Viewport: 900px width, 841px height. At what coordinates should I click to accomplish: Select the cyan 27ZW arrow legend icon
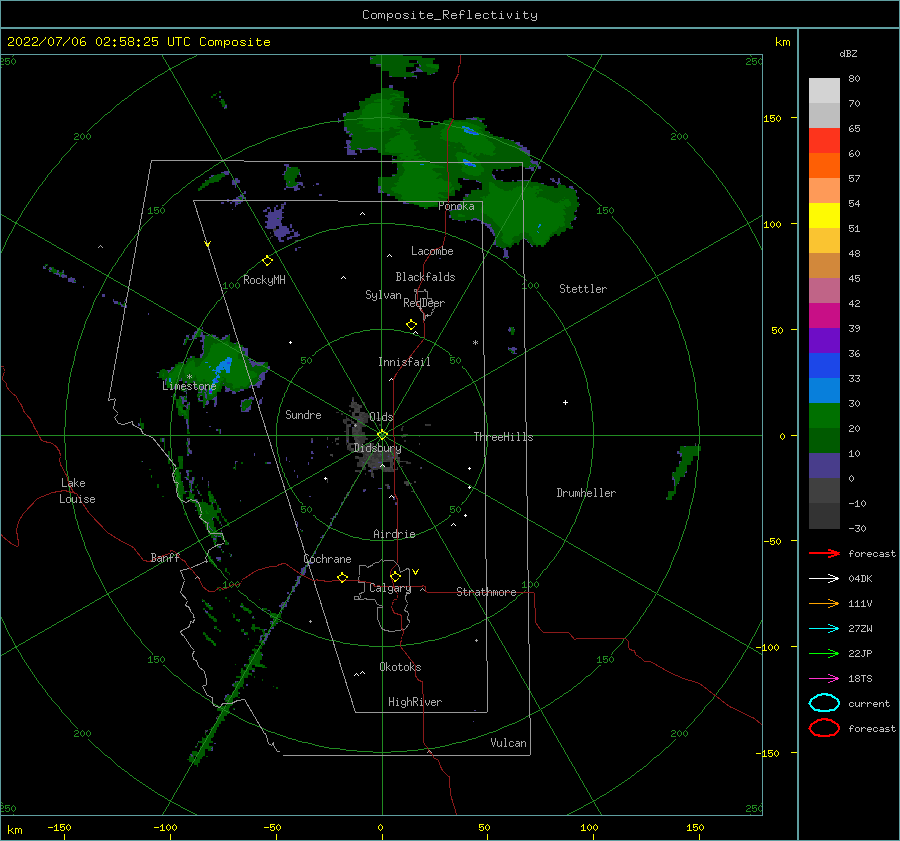click(824, 629)
